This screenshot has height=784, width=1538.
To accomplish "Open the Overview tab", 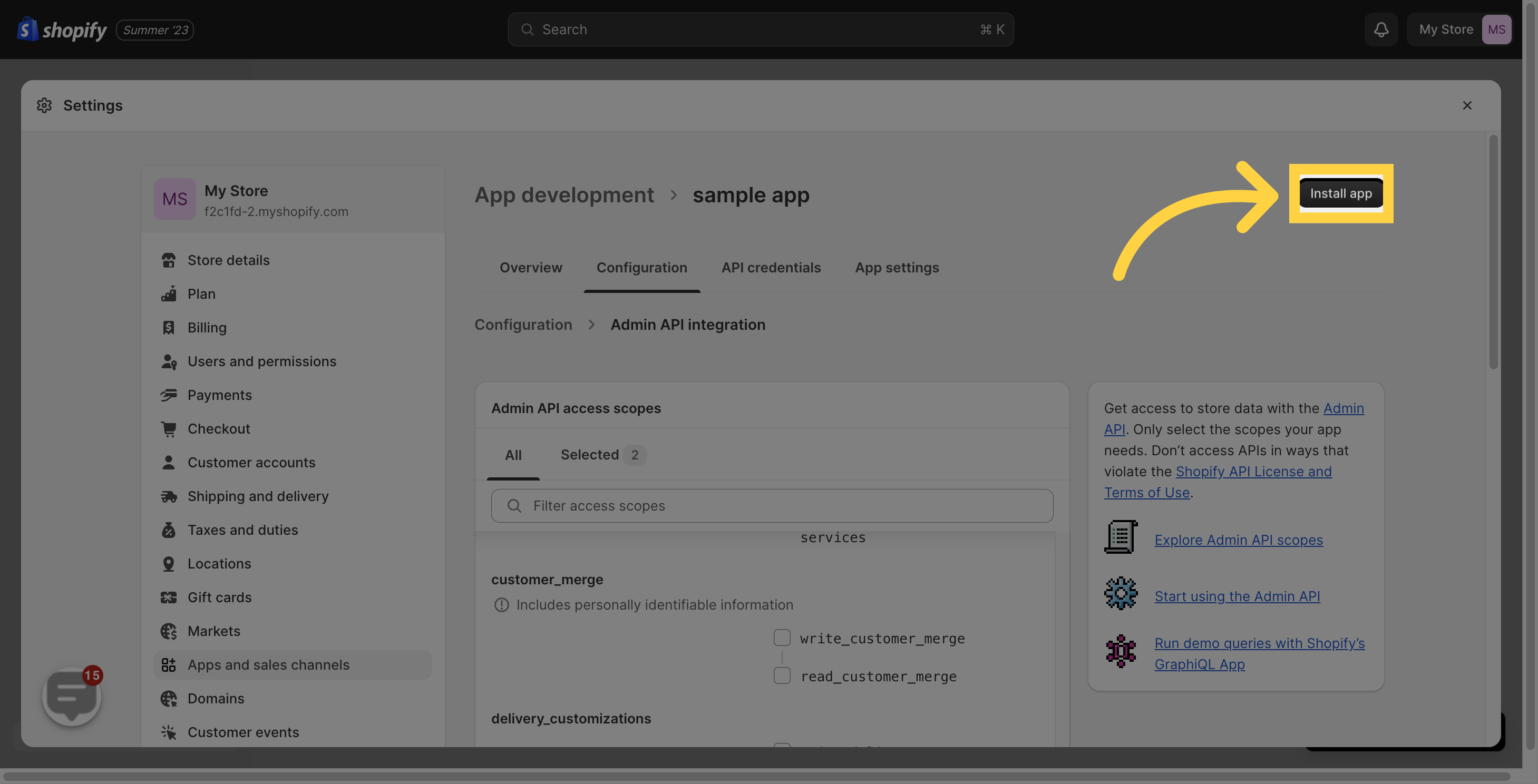I will pos(531,268).
